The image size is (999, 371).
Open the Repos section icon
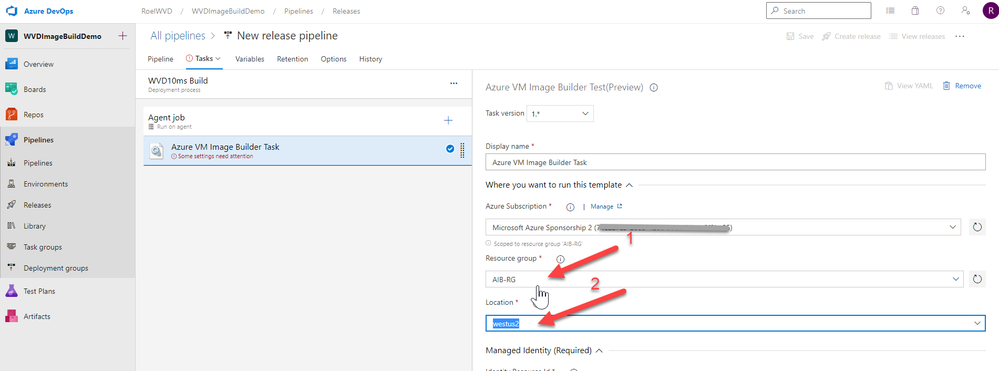pyautogui.click(x=11, y=115)
